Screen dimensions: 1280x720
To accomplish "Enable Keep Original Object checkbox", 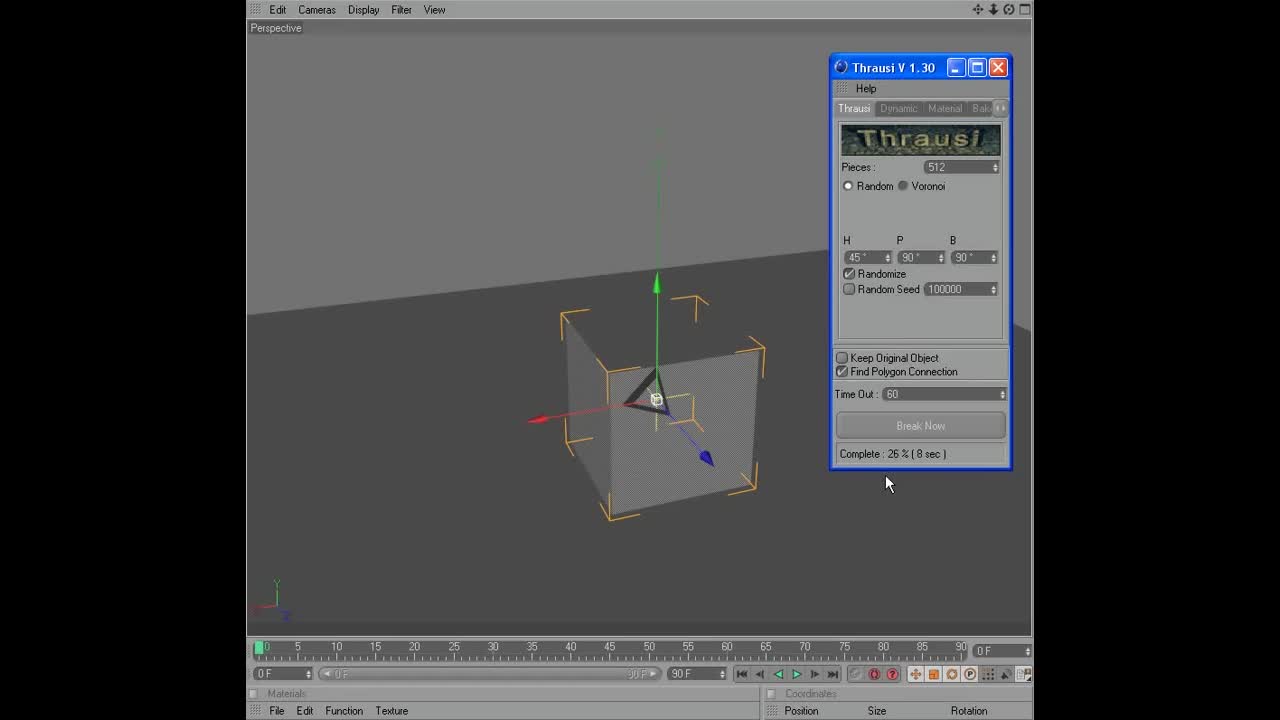I will tap(842, 358).
